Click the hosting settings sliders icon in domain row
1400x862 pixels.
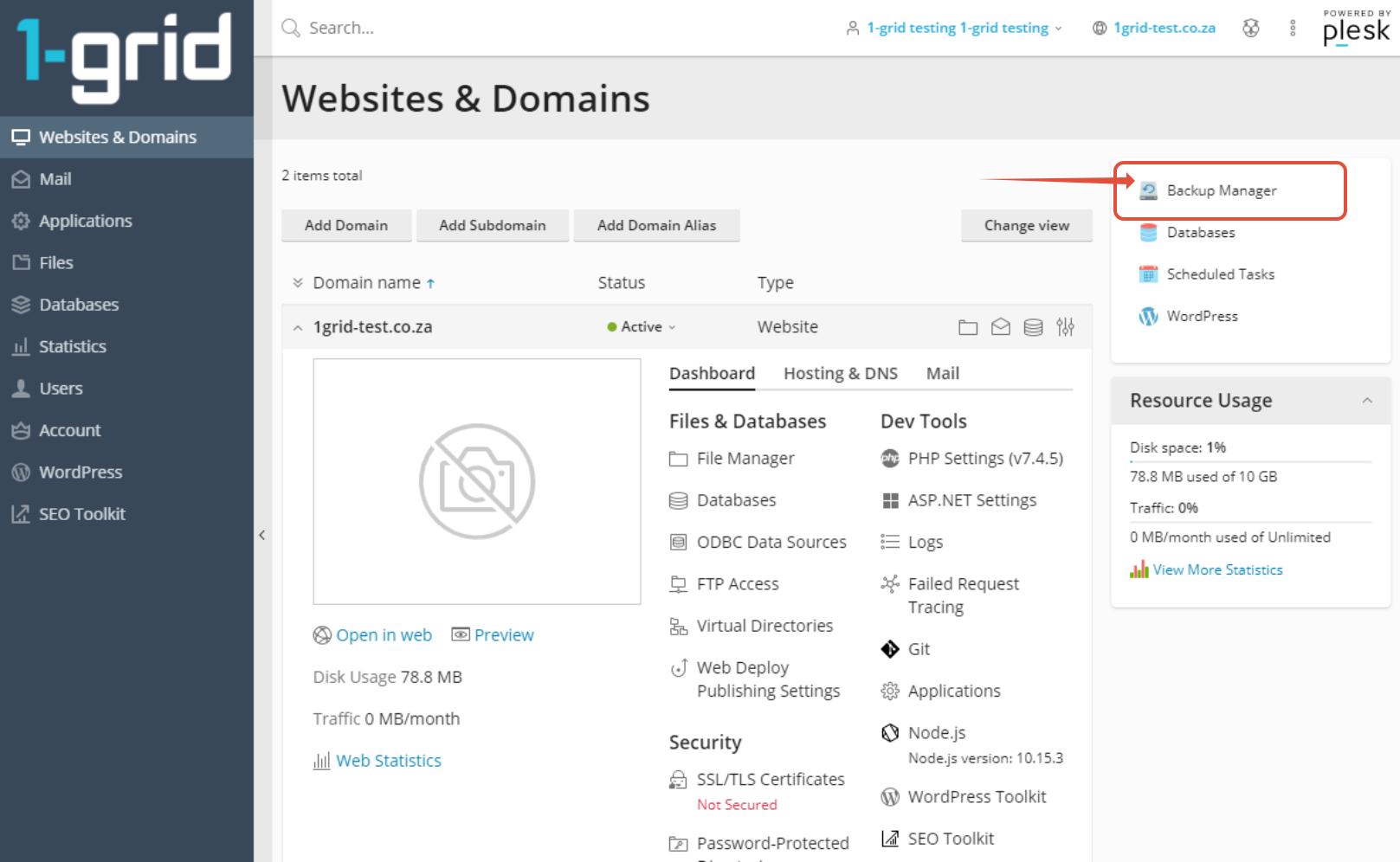(x=1066, y=327)
